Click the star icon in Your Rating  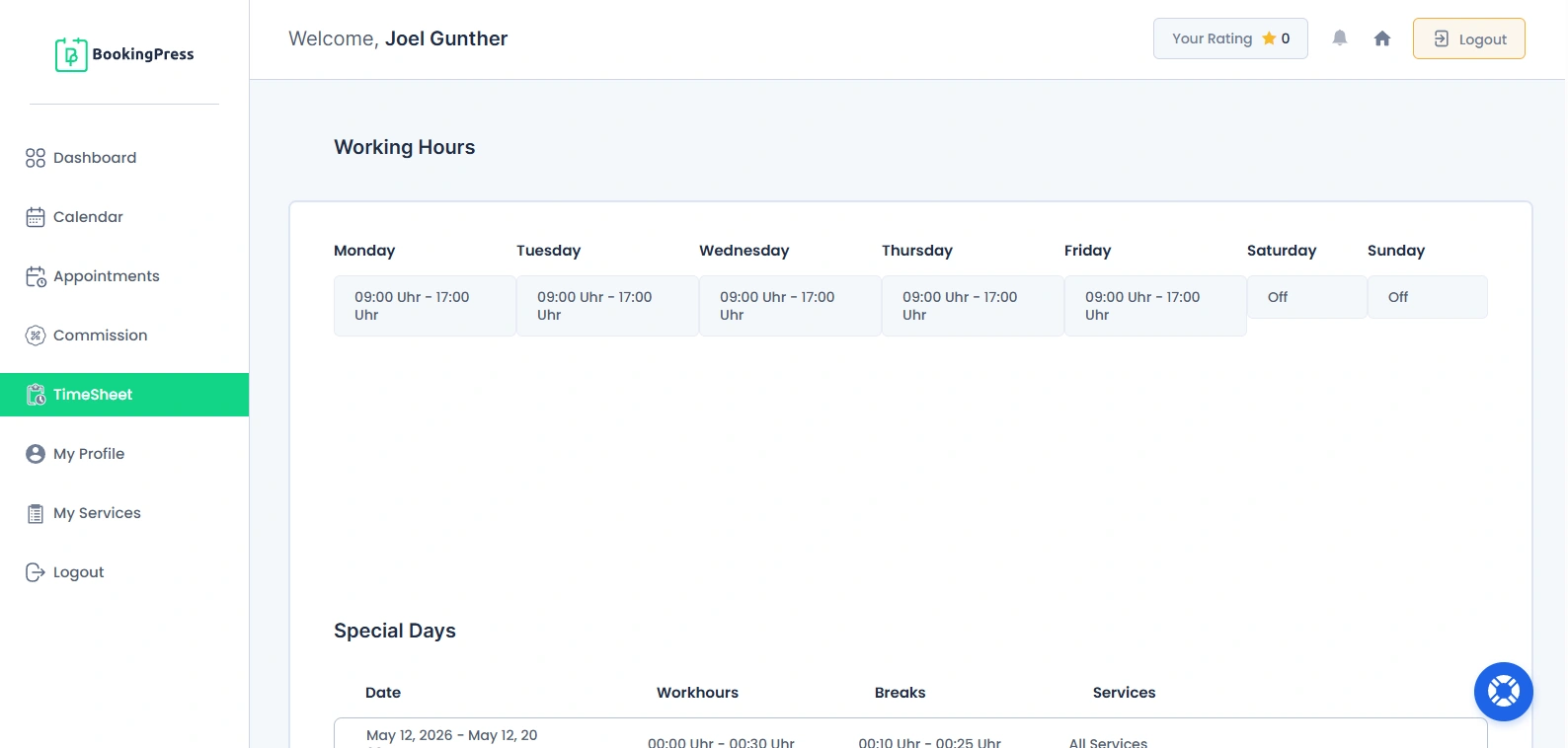(1269, 38)
